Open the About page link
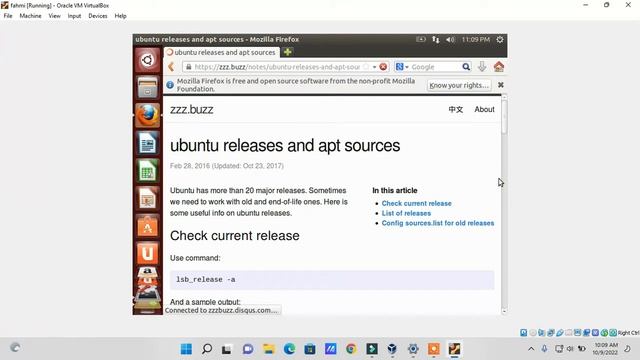640x360 pixels. click(x=484, y=109)
